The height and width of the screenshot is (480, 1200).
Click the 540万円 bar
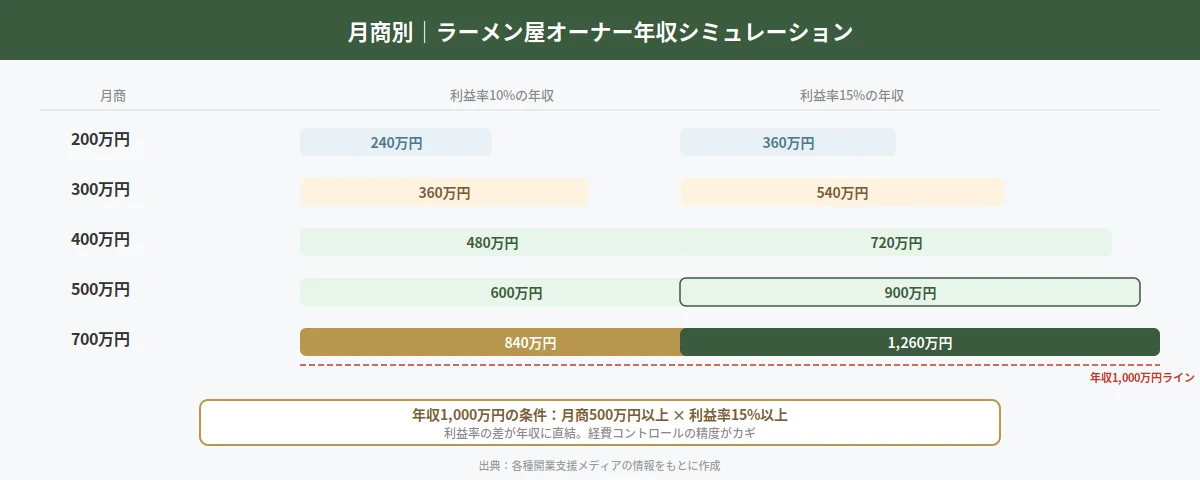(841, 192)
